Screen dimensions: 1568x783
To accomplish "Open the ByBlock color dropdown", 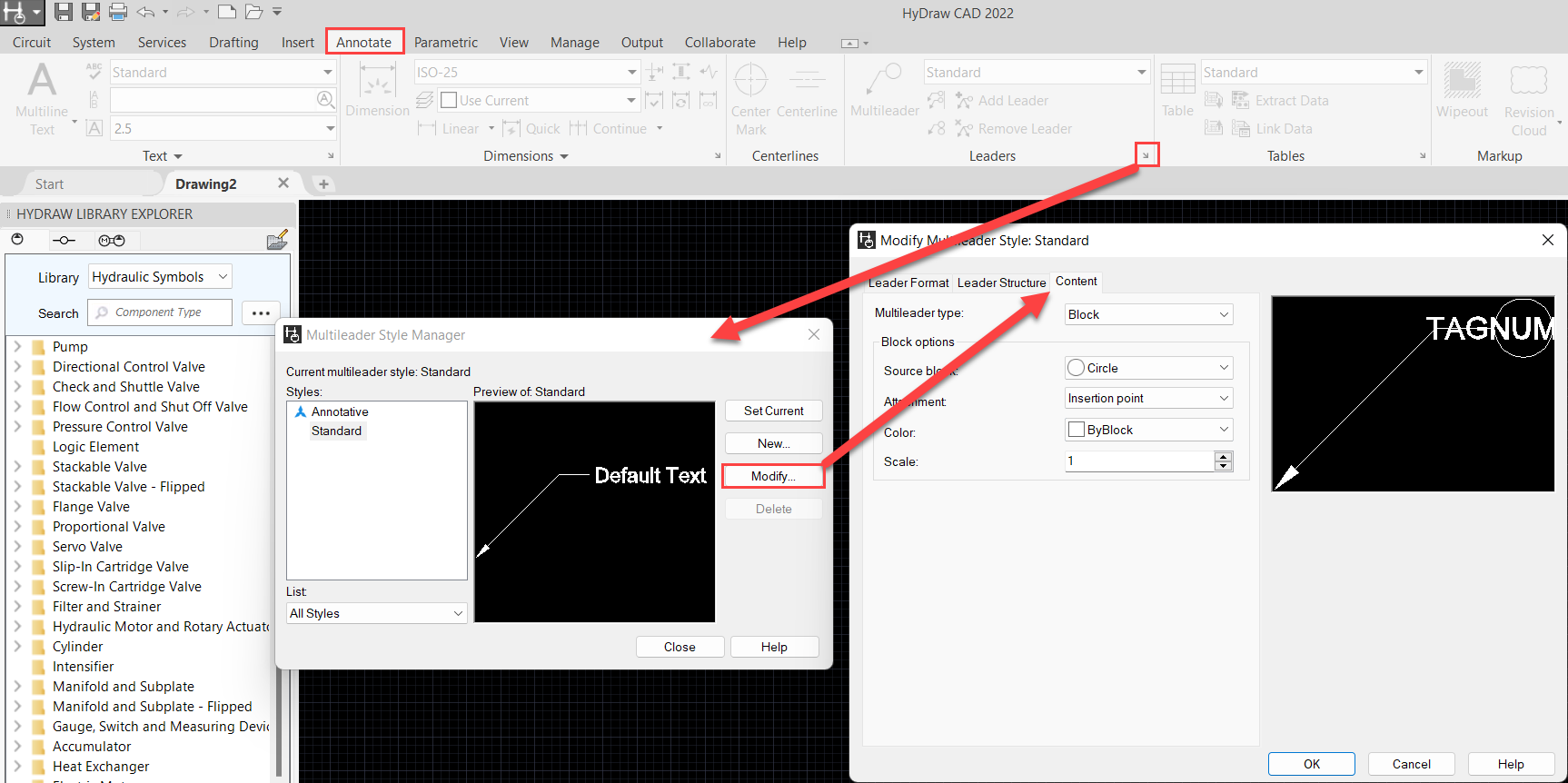I will pyautogui.click(x=1149, y=430).
